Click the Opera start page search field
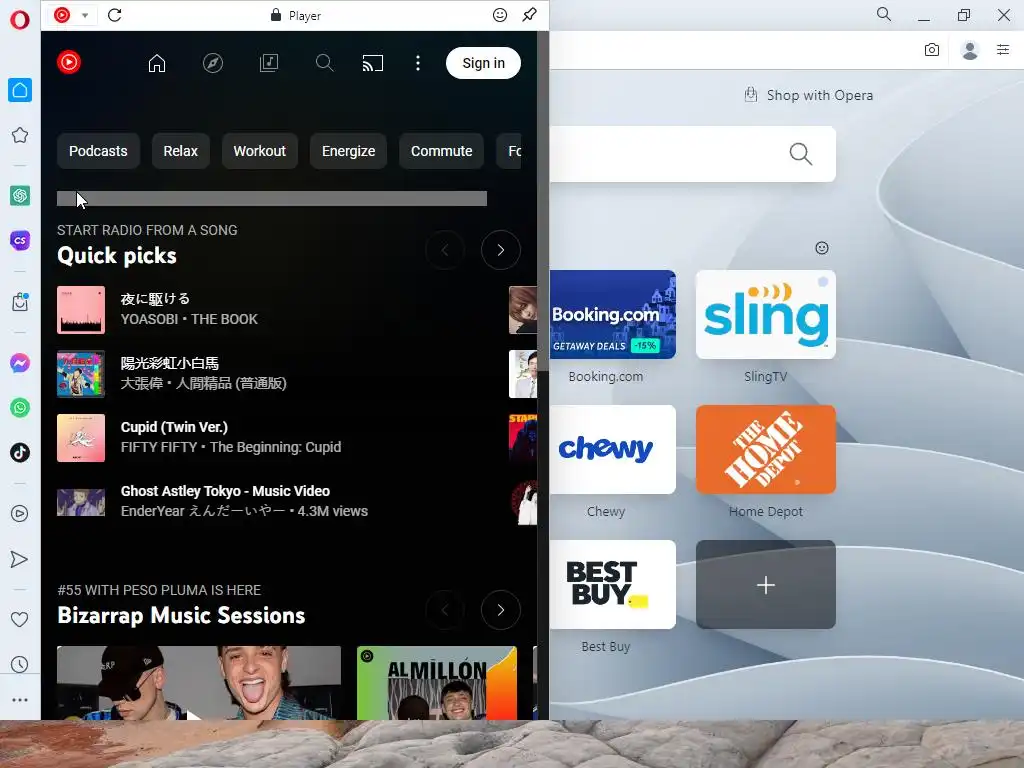1024x768 pixels. pos(693,154)
